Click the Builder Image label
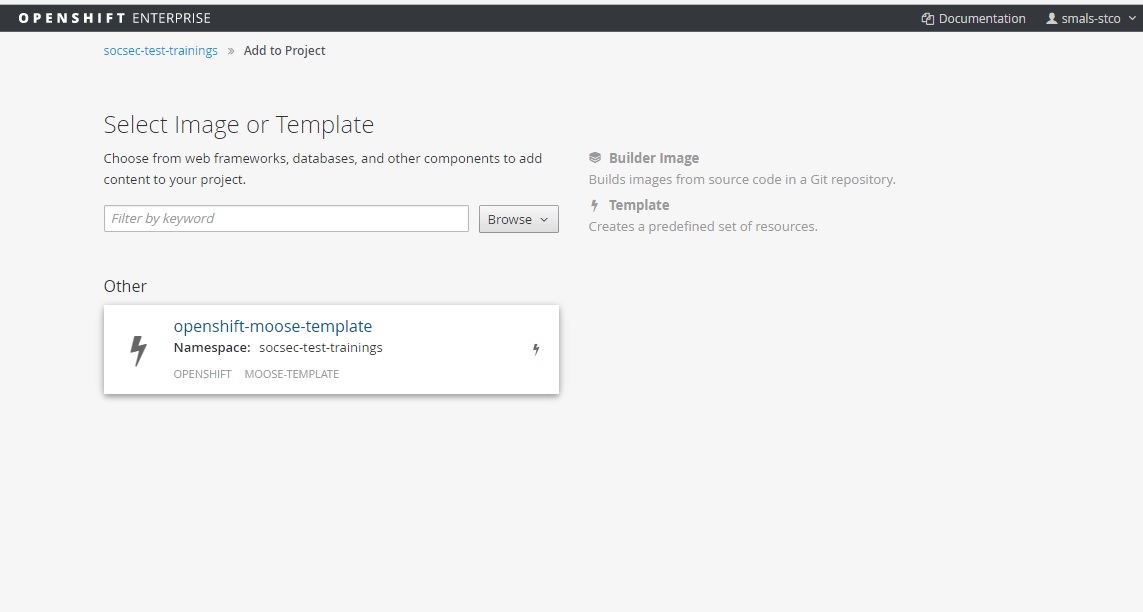Image resolution: width=1143 pixels, height=612 pixels. (653, 158)
